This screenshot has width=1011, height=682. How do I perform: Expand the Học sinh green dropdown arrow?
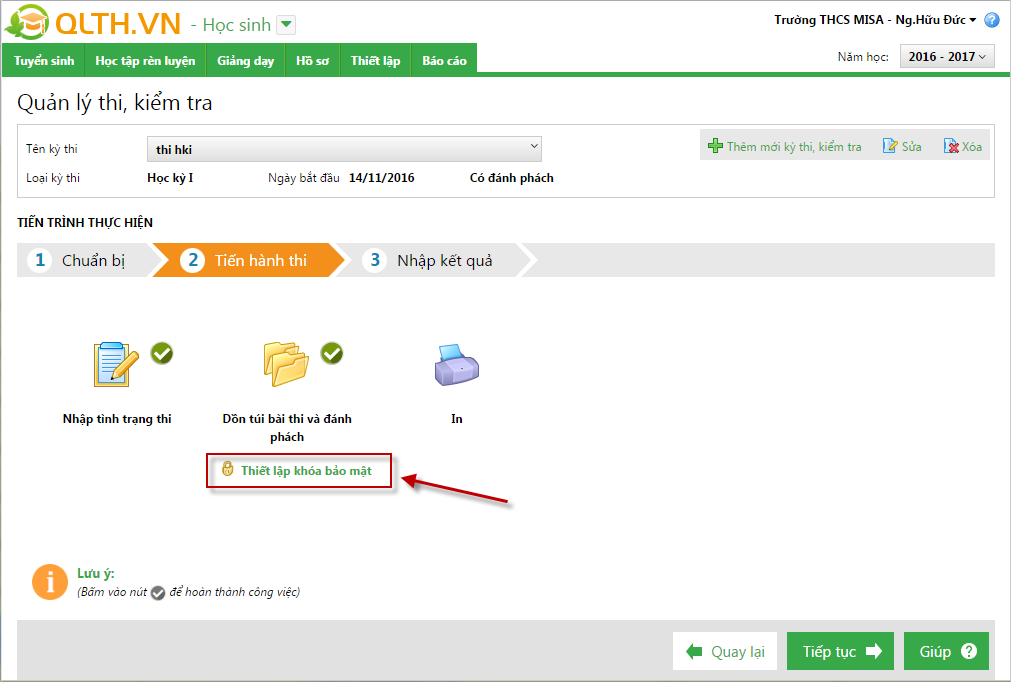click(286, 25)
